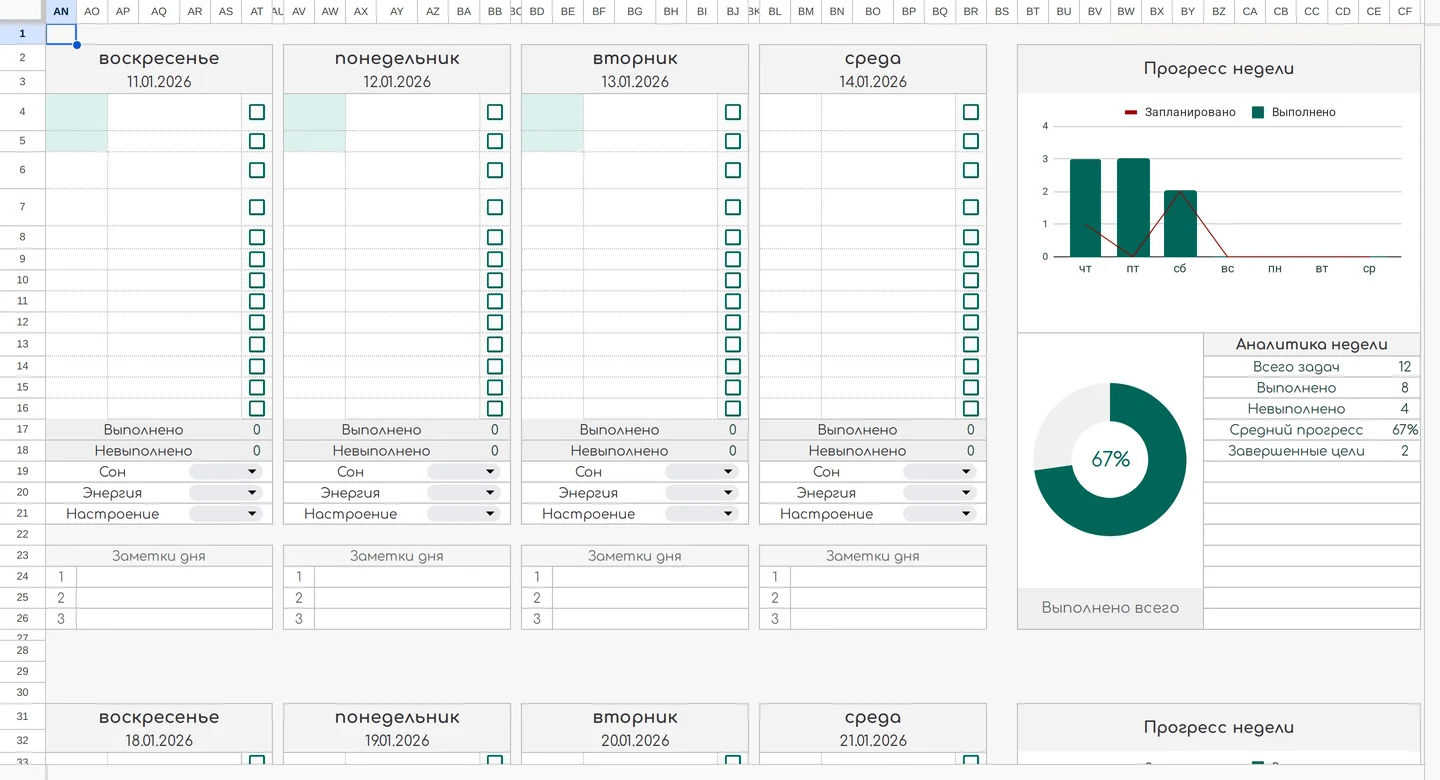
Task: Check row 16 checkbox under воскресенье 11.01.2026
Action: (257, 408)
